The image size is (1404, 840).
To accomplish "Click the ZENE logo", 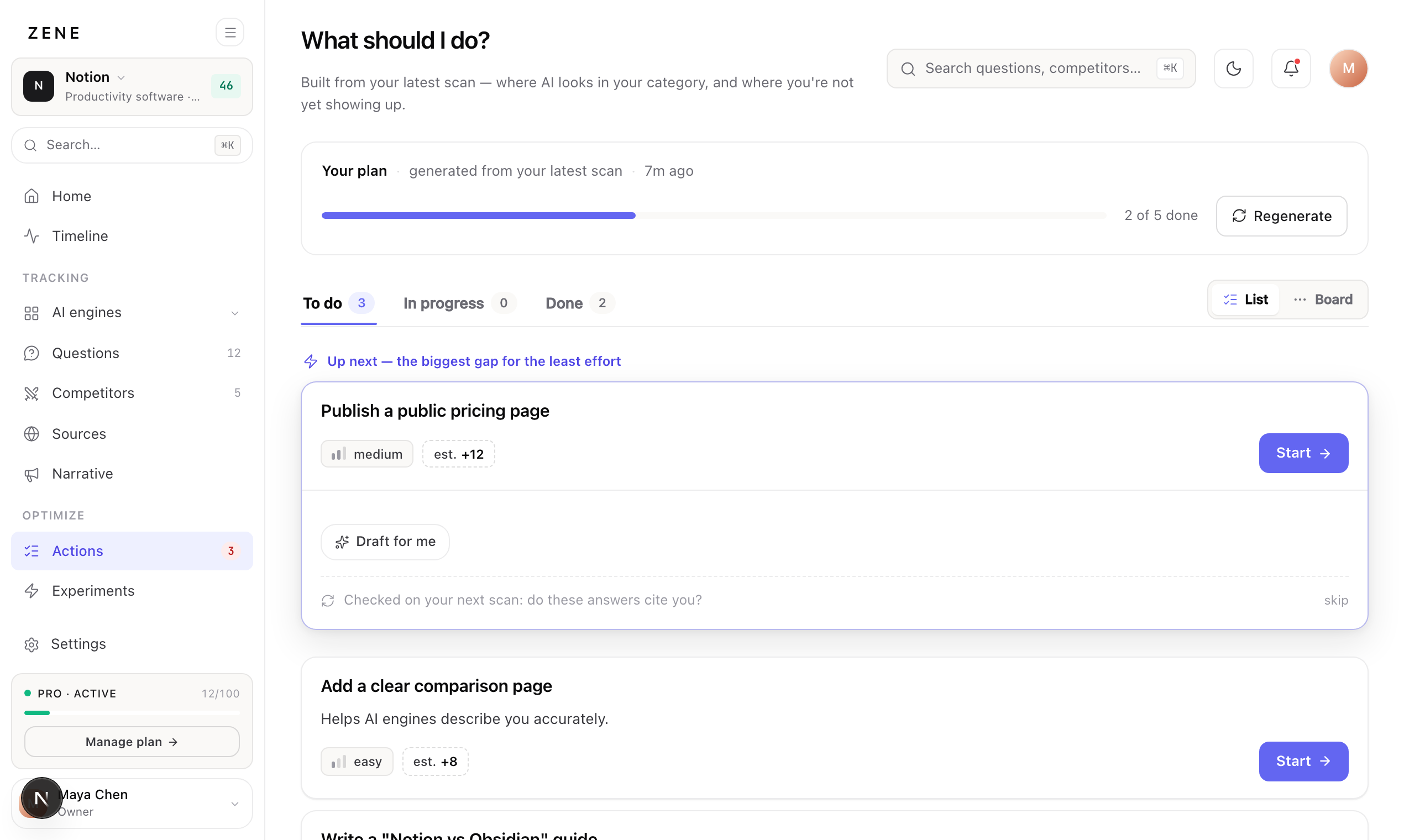I will coord(54,33).
